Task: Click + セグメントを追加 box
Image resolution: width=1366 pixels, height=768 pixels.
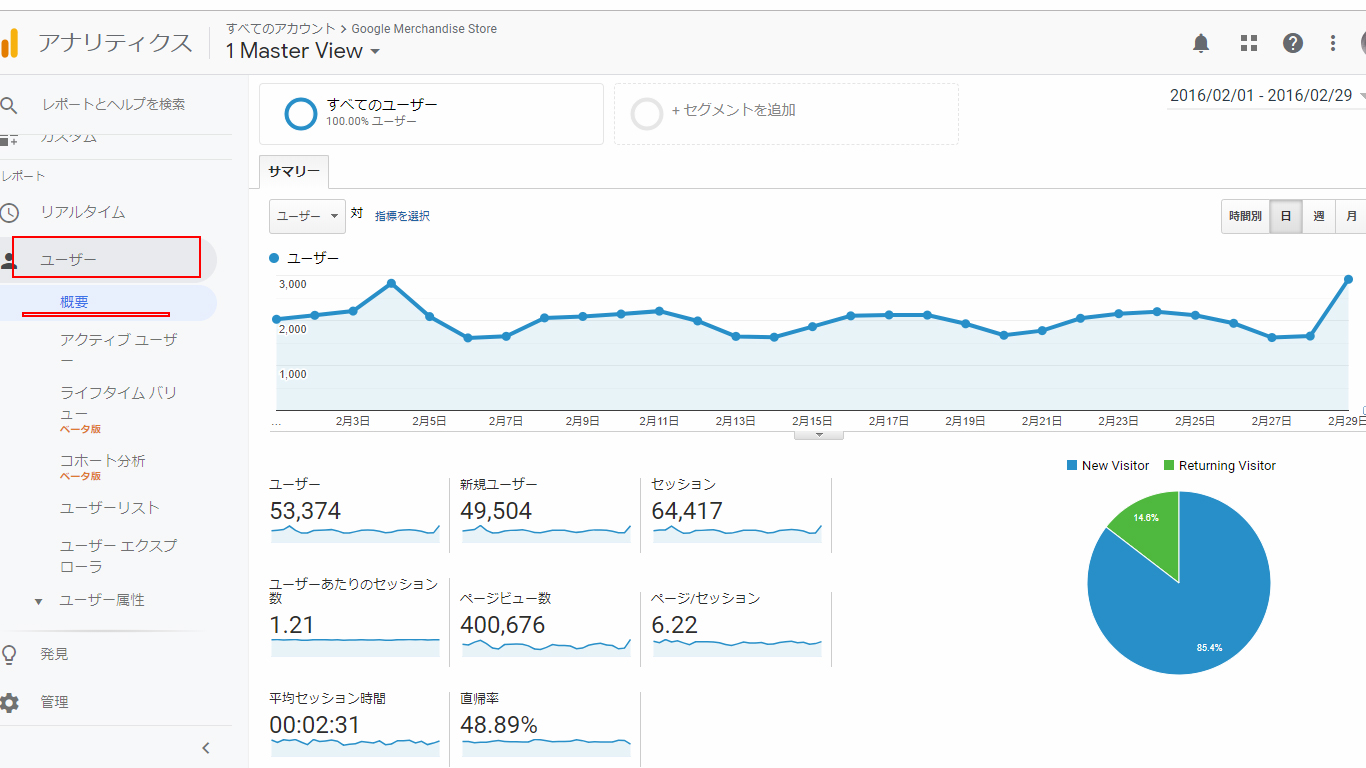Action: tap(786, 114)
